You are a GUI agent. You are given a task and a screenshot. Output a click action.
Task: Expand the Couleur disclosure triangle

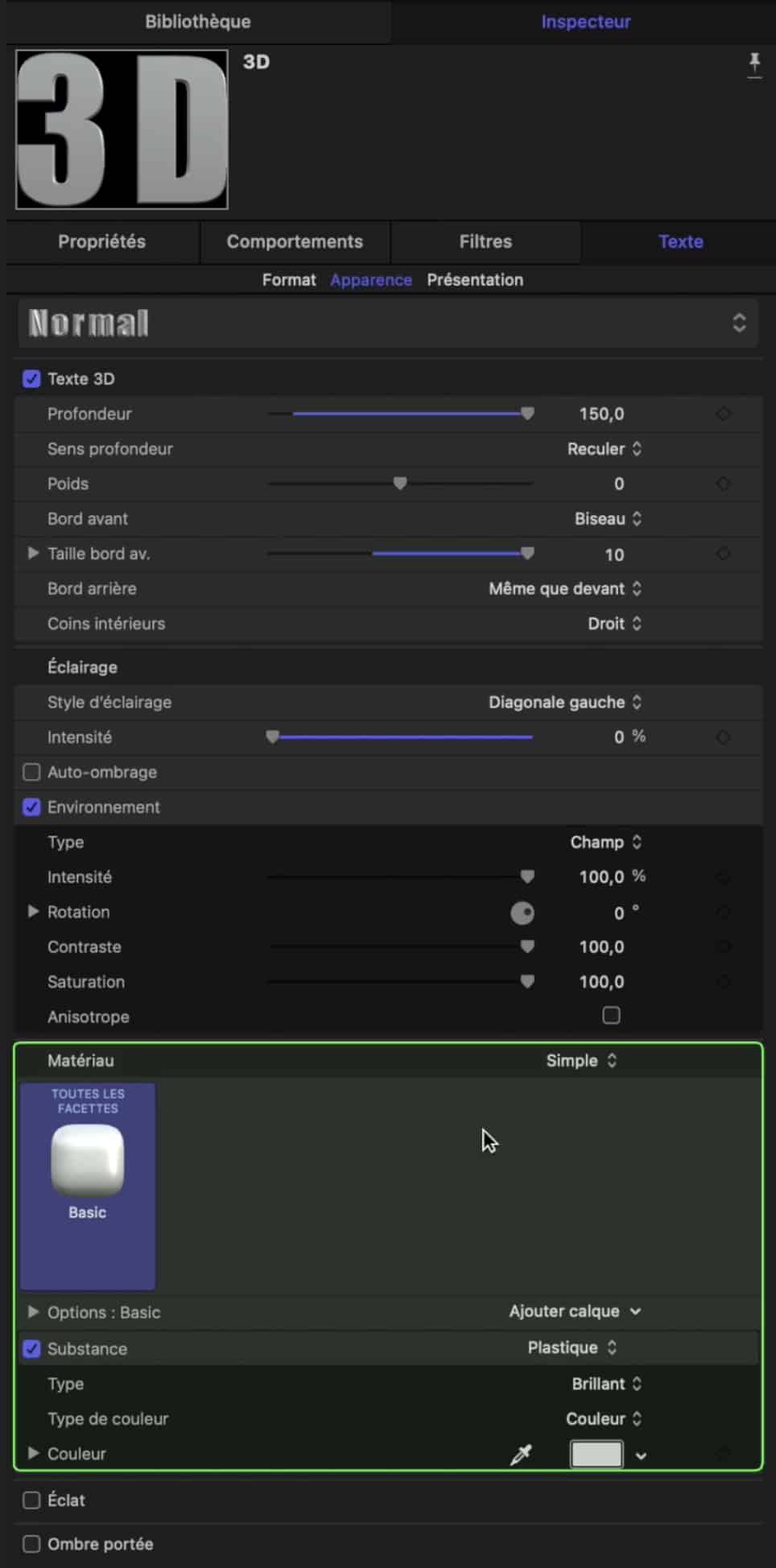click(33, 1454)
